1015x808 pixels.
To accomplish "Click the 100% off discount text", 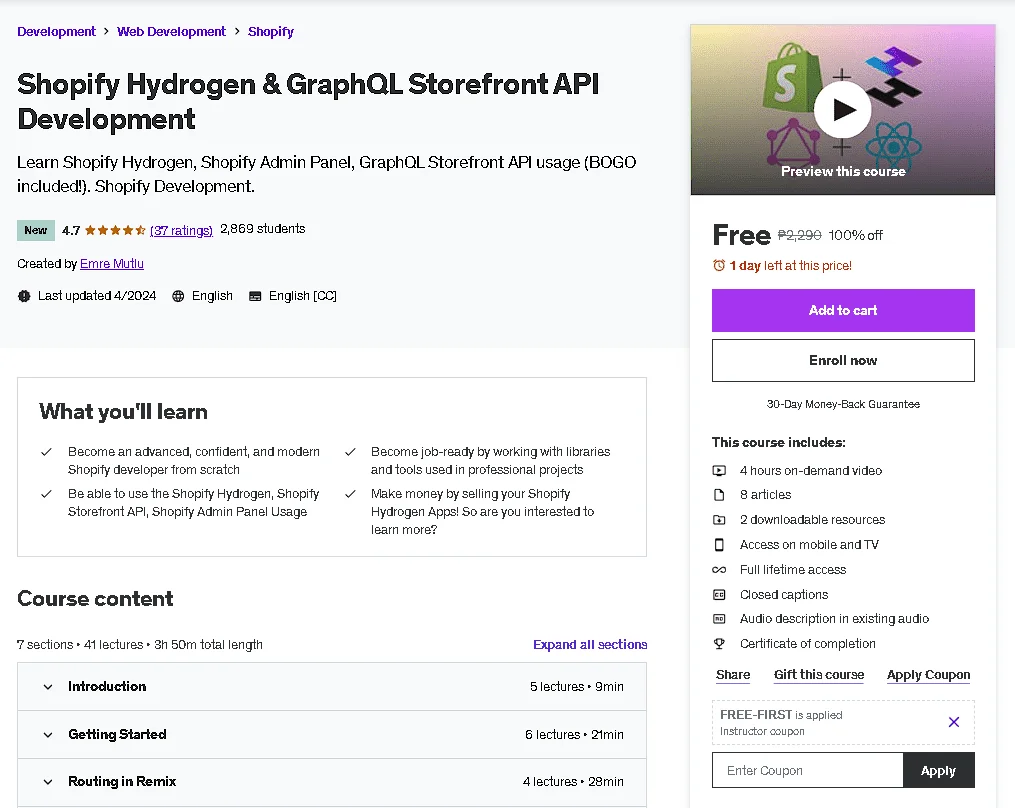I will pos(855,235).
